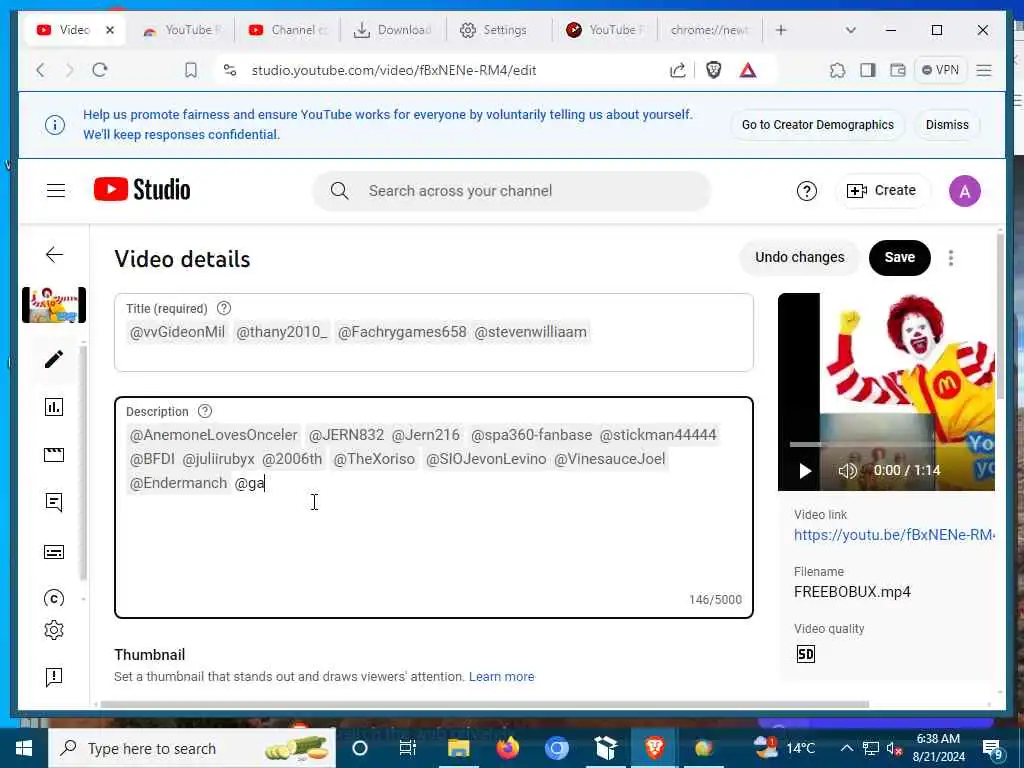The width and height of the screenshot is (1024, 768).
Task: Open Studio Settings gear in sidebar
Action: coord(54,630)
